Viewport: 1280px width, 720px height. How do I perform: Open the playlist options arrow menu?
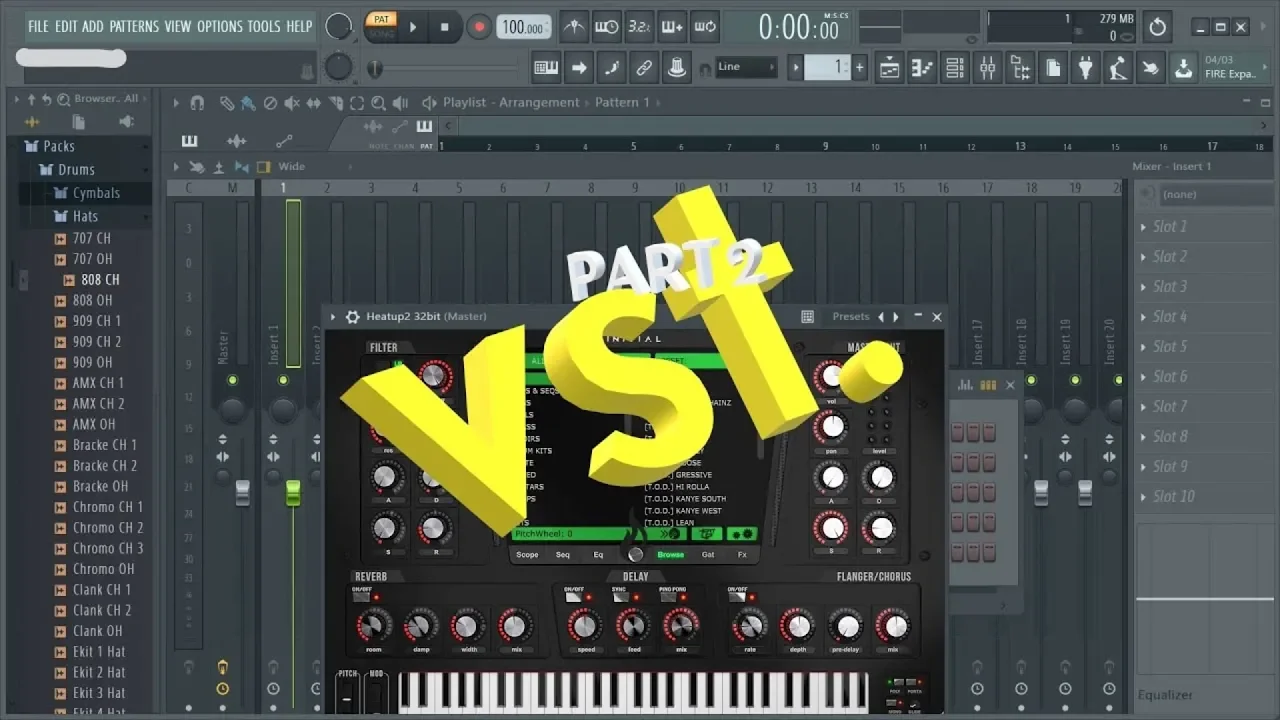tap(176, 103)
